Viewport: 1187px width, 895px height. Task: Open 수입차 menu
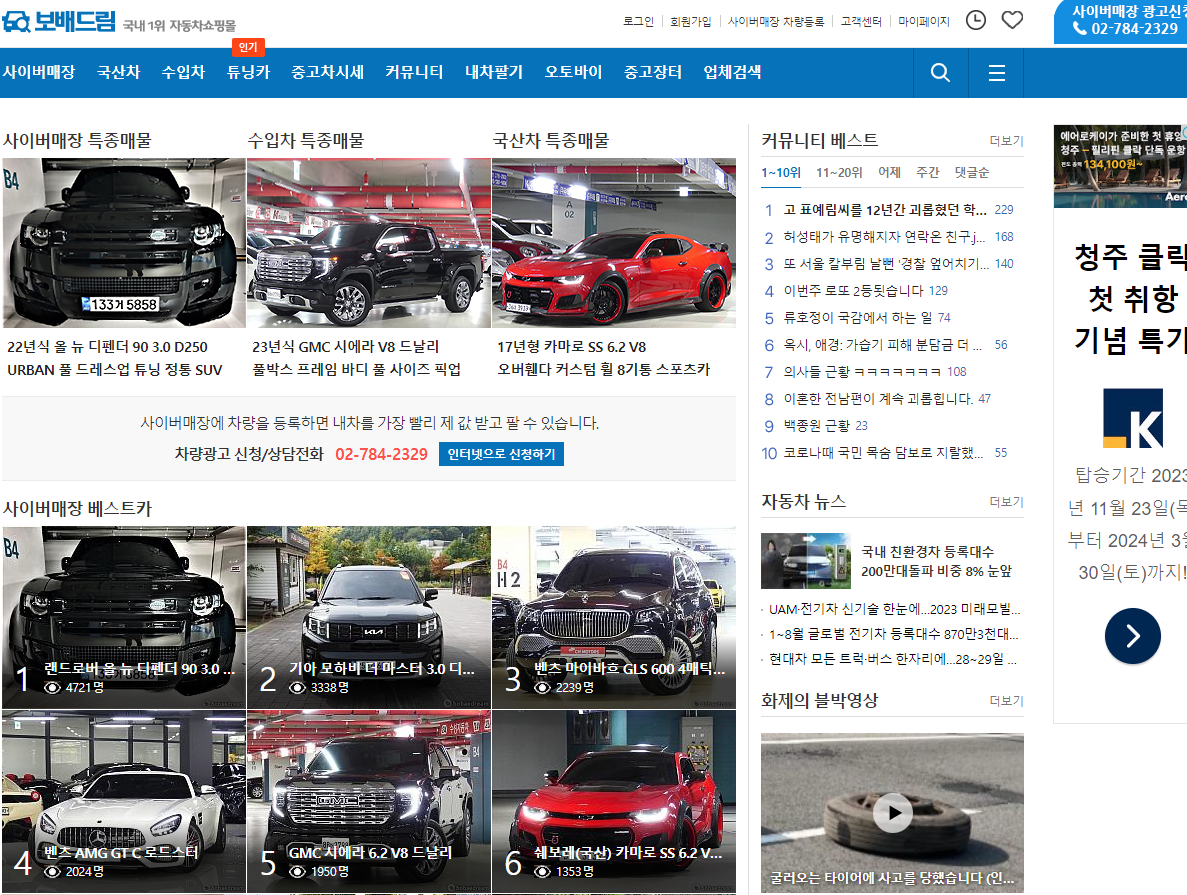click(183, 72)
